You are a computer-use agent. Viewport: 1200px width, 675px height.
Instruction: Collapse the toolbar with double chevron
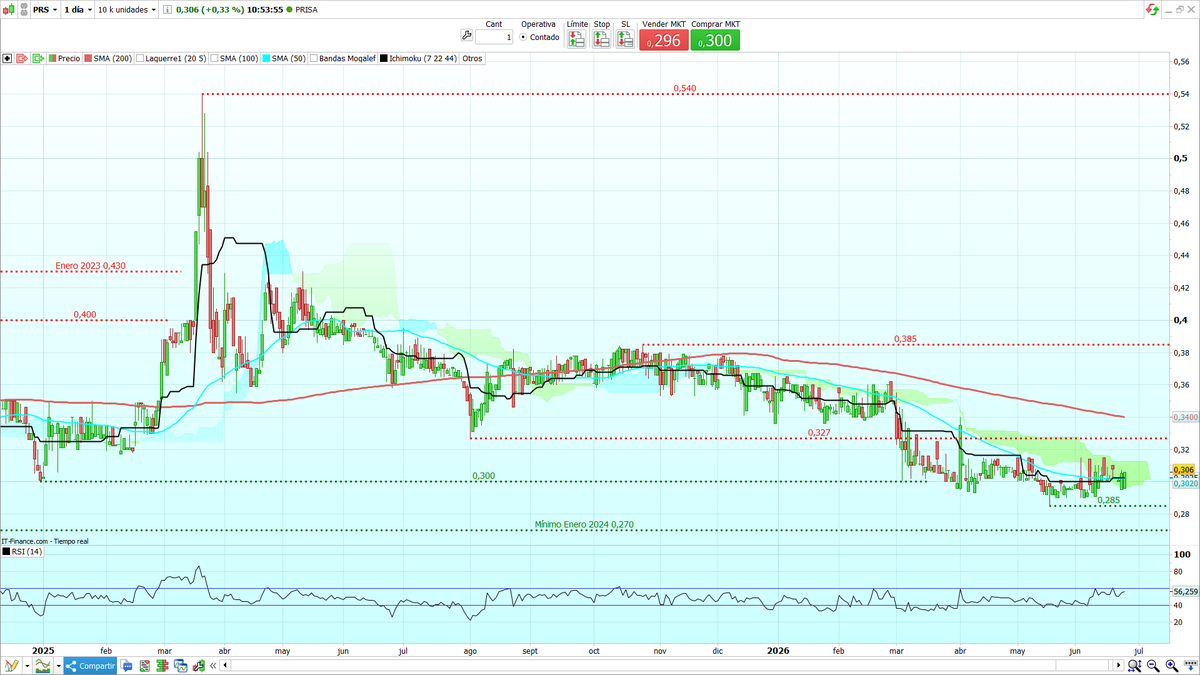pyautogui.click(x=211, y=665)
